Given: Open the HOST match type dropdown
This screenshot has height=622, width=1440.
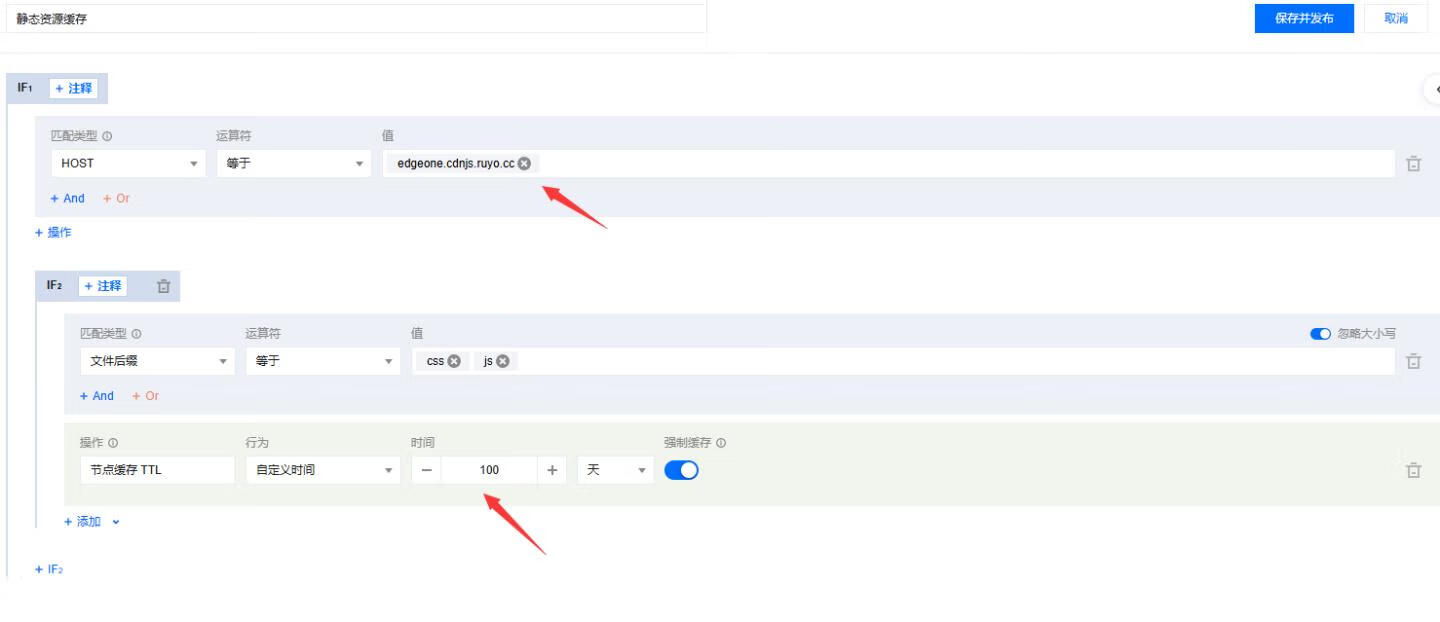Looking at the screenshot, I should 129,164.
